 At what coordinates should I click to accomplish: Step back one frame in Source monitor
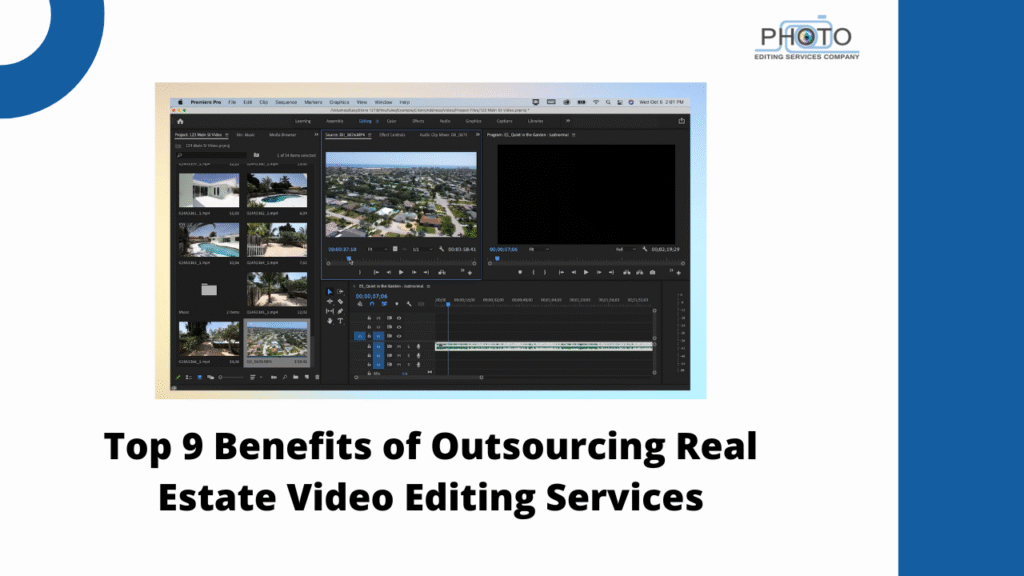(x=389, y=272)
